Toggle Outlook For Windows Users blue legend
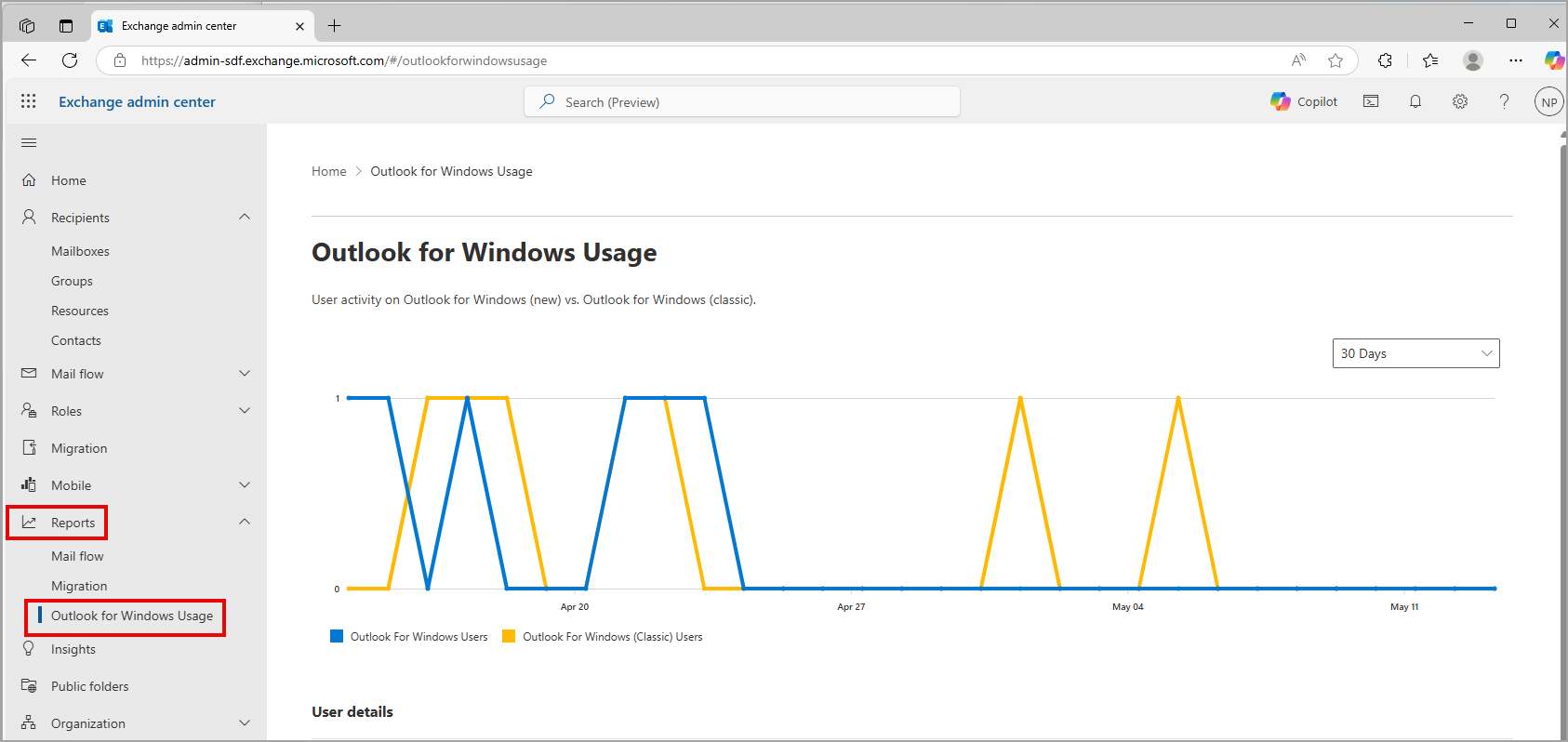Image resolution: width=1568 pixels, height=742 pixels. (x=409, y=637)
